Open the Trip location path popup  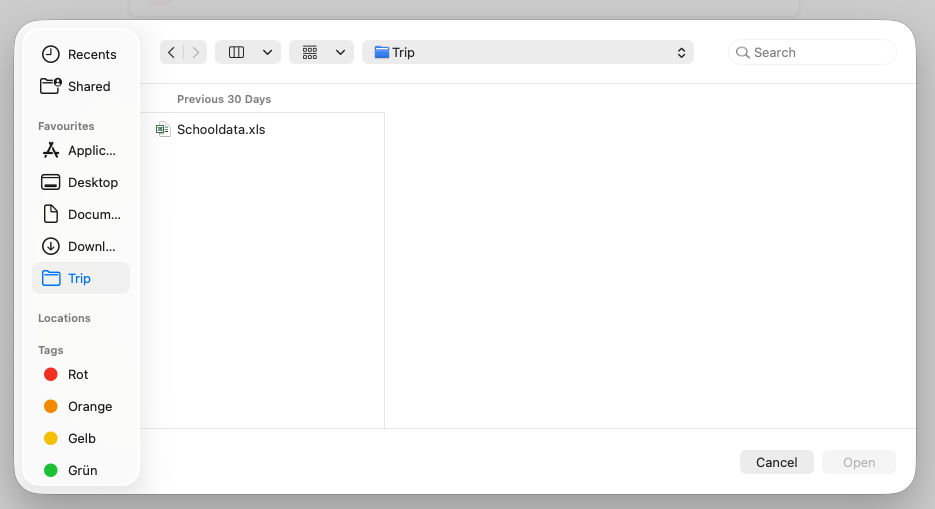coord(528,52)
